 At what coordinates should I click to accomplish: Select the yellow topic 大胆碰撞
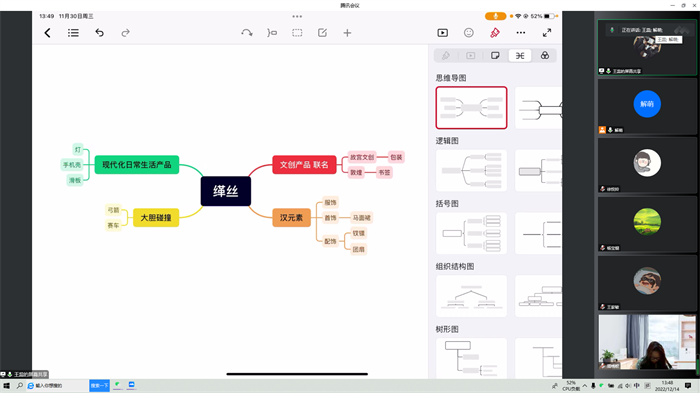point(156,217)
